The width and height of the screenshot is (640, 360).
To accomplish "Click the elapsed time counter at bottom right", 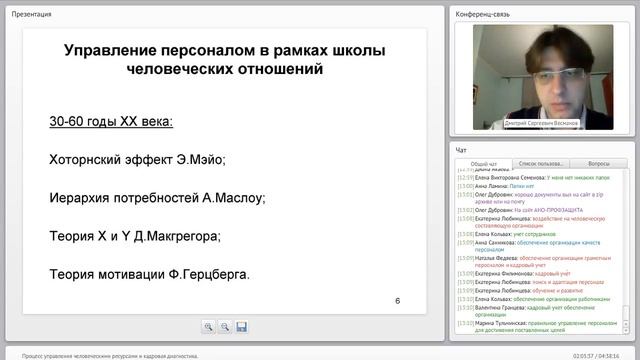I will click(596, 356).
